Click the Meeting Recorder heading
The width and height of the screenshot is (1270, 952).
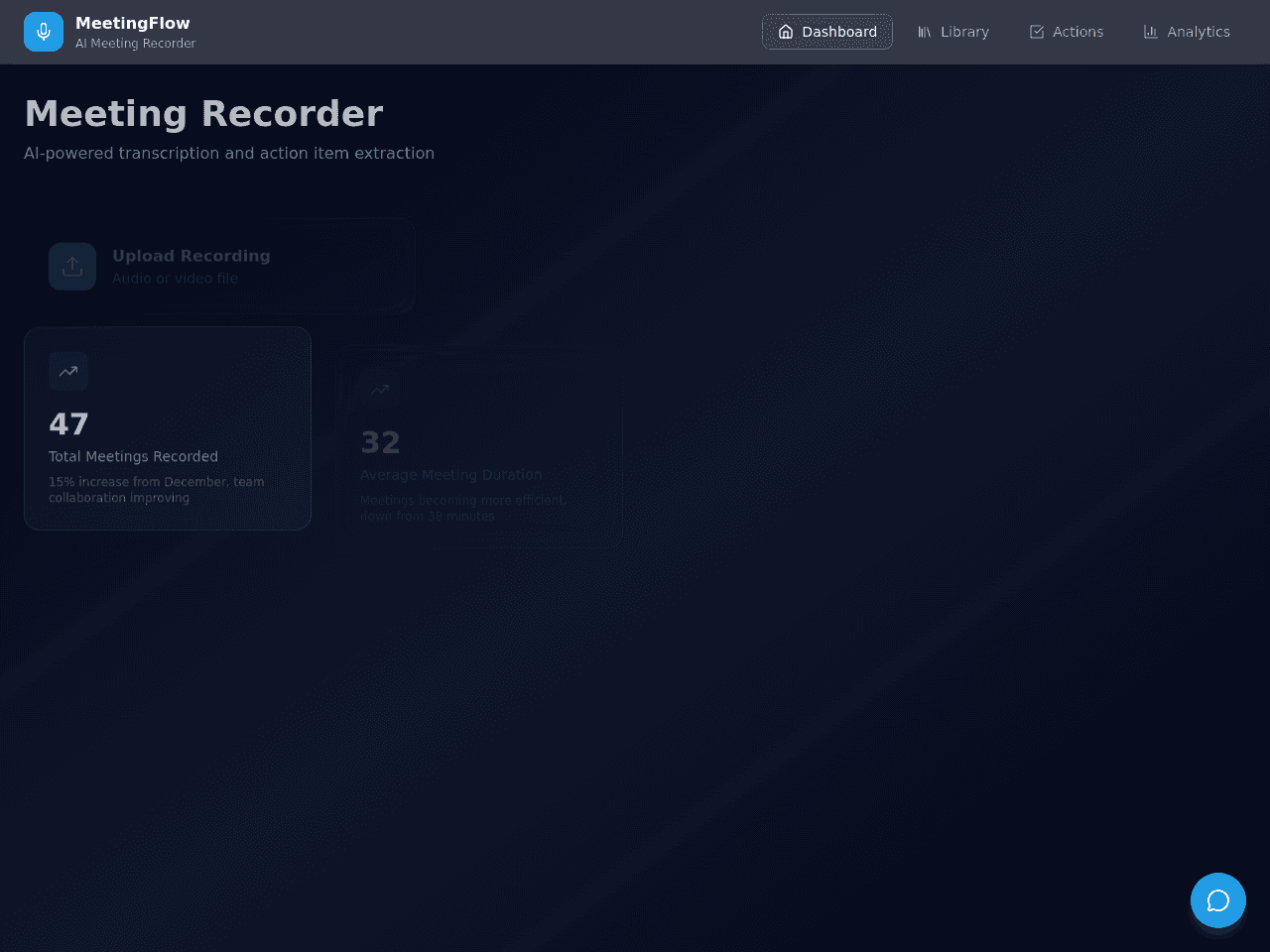click(x=203, y=114)
